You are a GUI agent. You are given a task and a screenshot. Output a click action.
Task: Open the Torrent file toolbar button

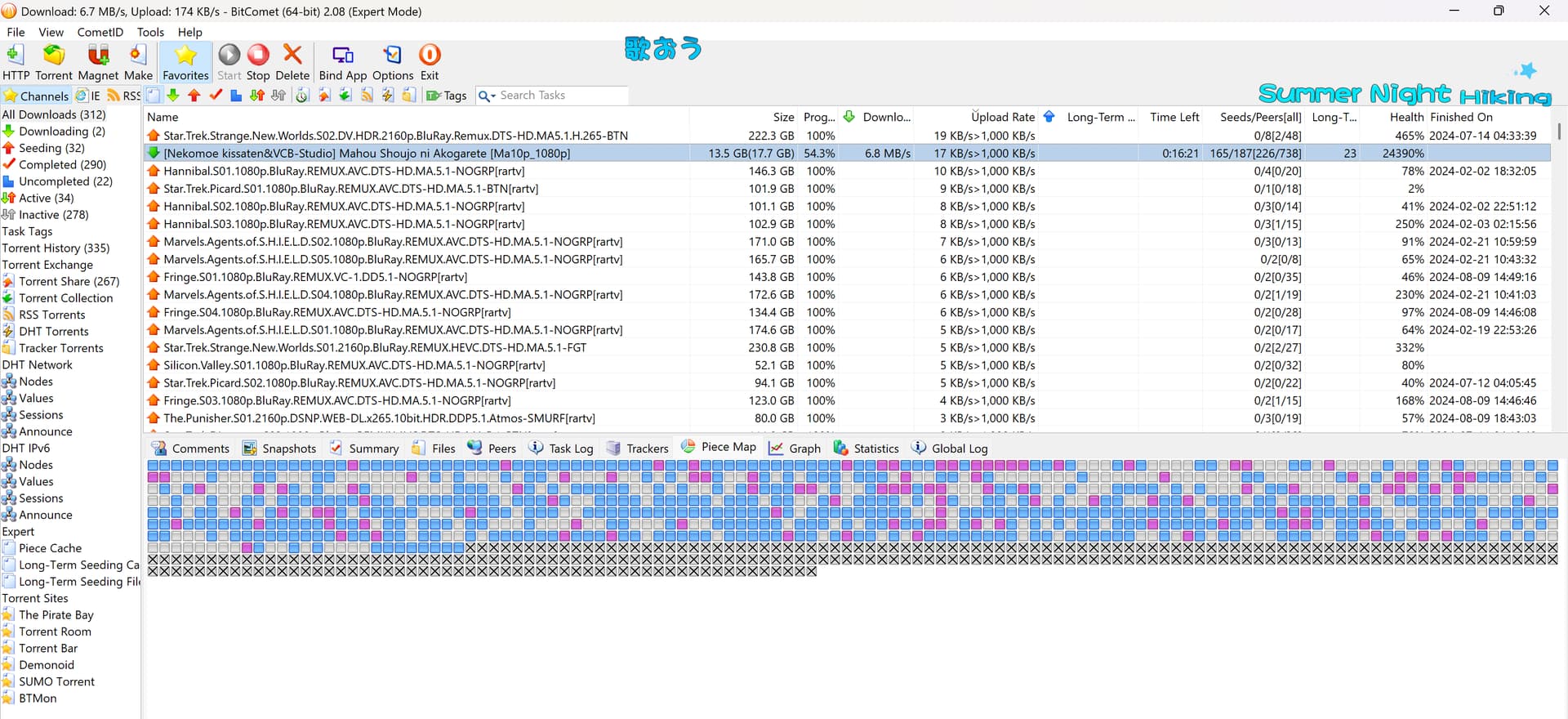54,63
